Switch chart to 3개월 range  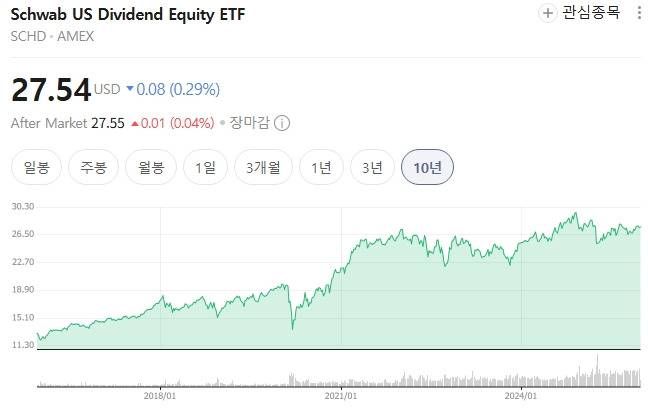263,167
